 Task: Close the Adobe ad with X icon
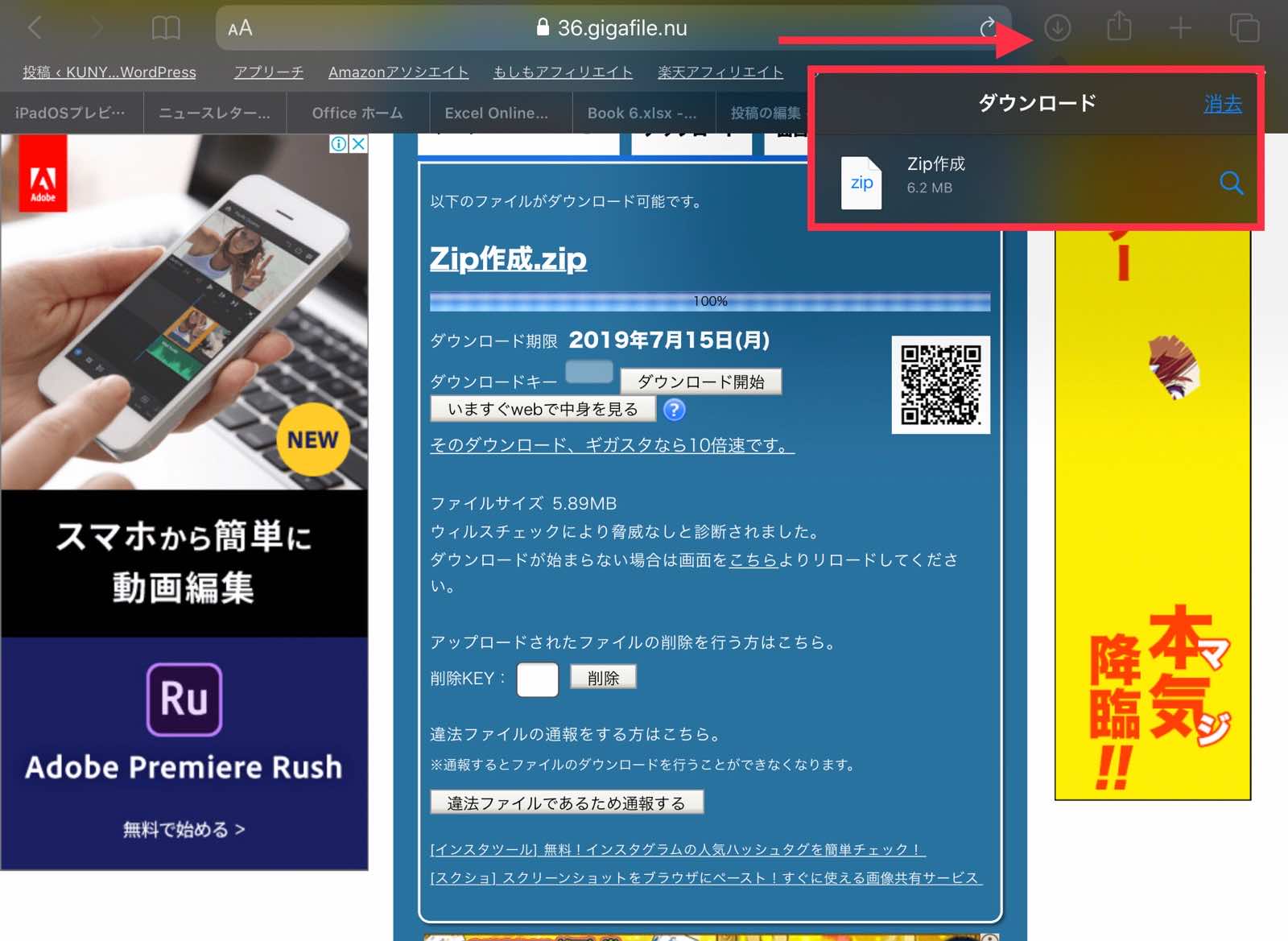[x=358, y=143]
